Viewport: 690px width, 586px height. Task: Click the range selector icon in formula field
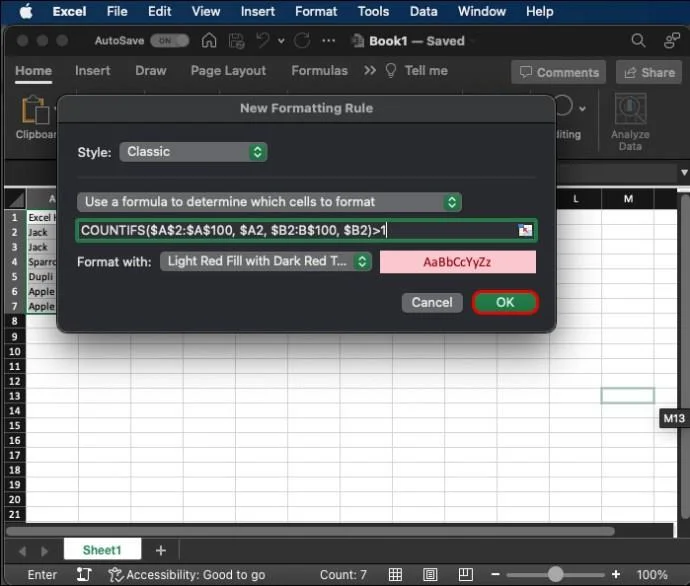point(525,230)
